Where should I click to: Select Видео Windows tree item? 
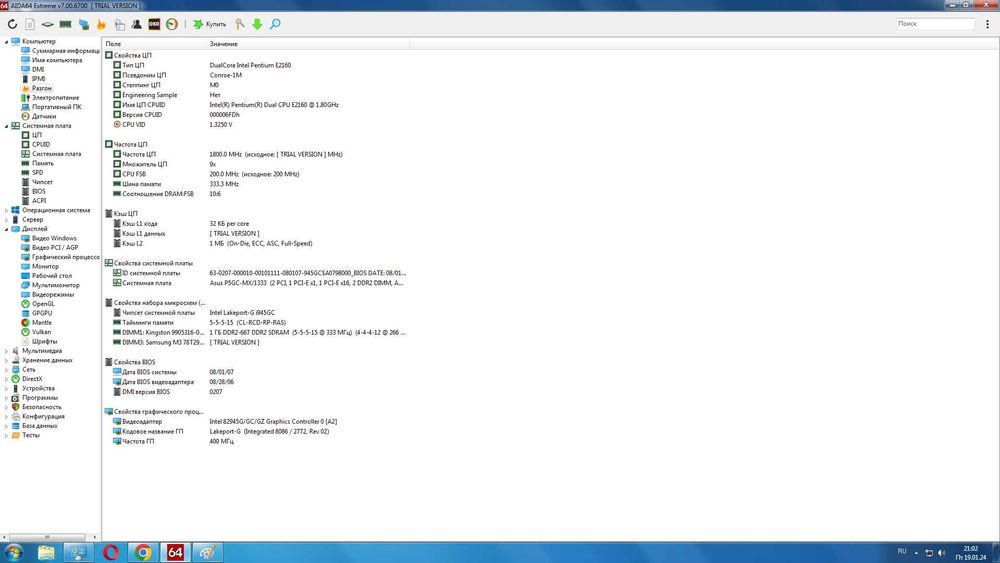coord(54,238)
